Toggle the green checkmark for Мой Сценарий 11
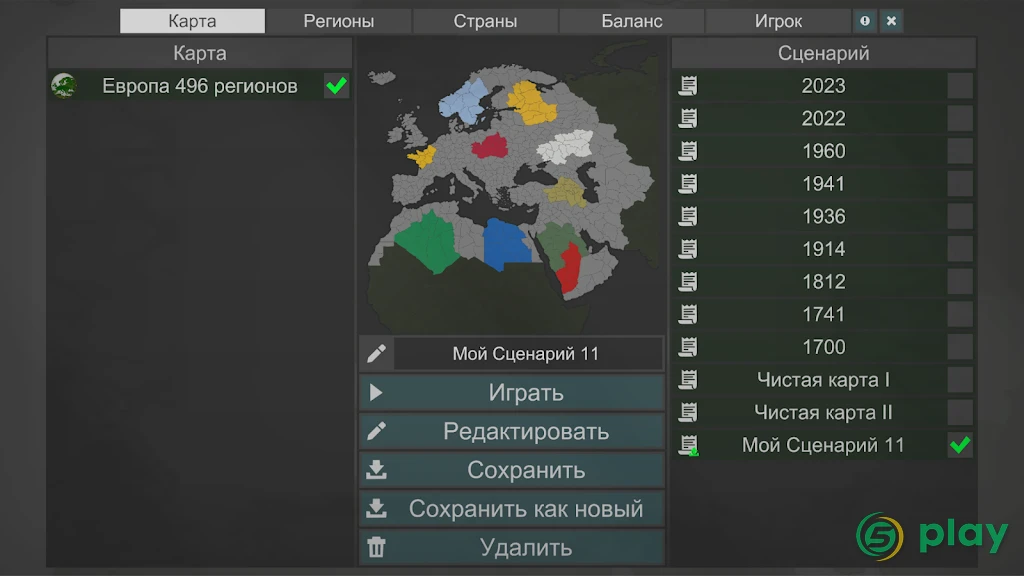 pyautogui.click(x=960, y=445)
